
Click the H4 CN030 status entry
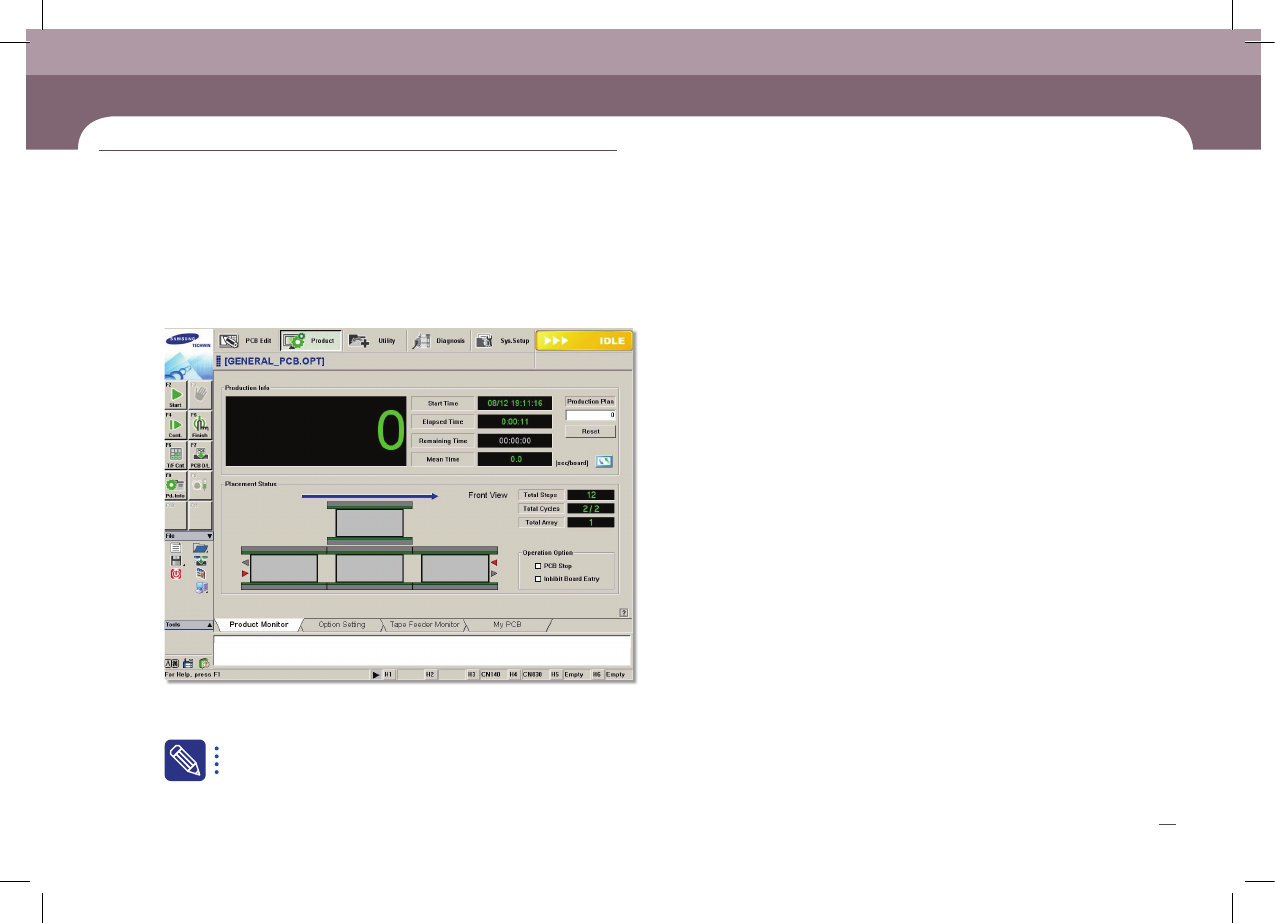pos(525,675)
